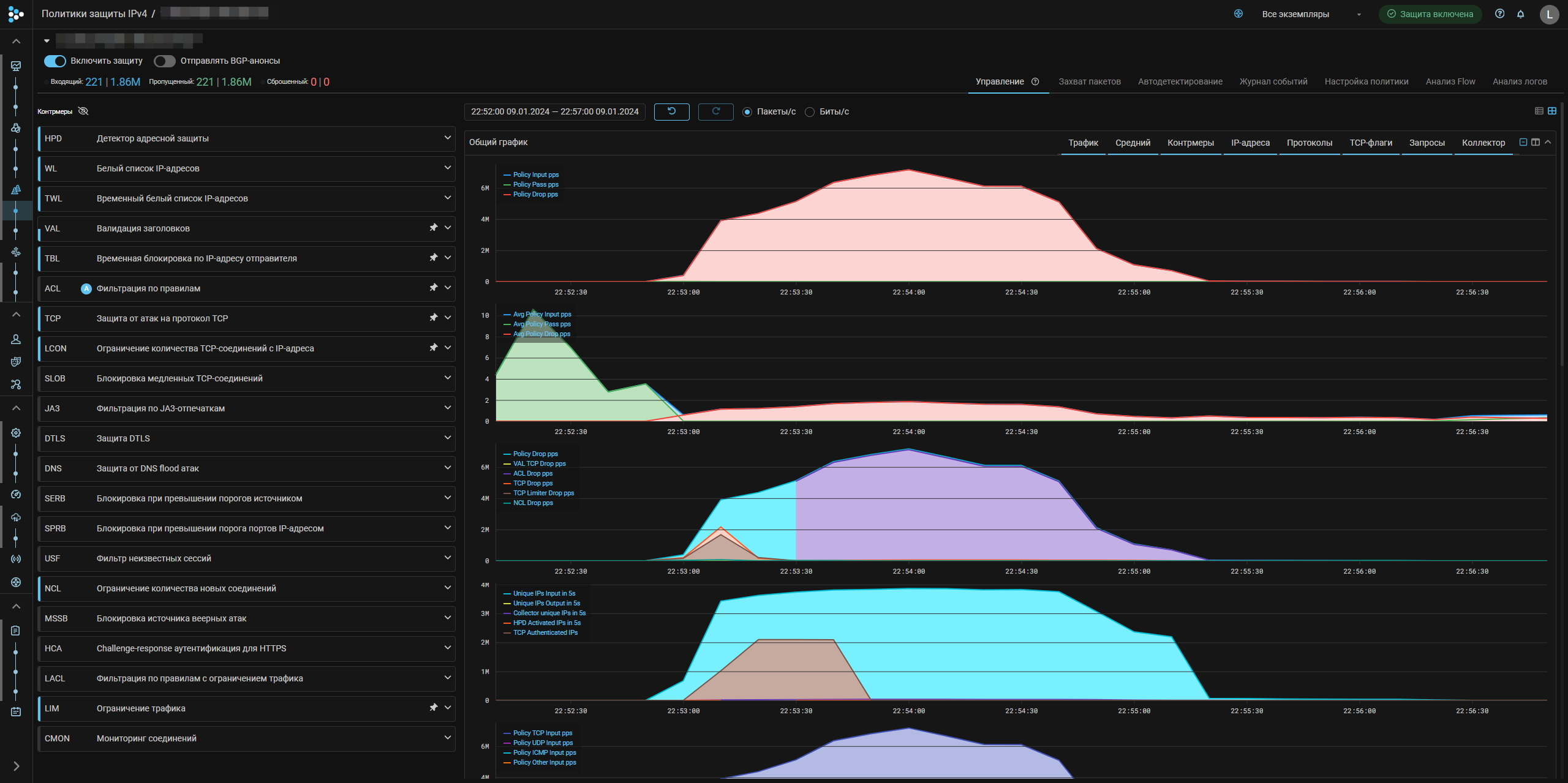1568x783 pixels.
Task: Expand the HPD countermeasure row
Action: point(447,138)
